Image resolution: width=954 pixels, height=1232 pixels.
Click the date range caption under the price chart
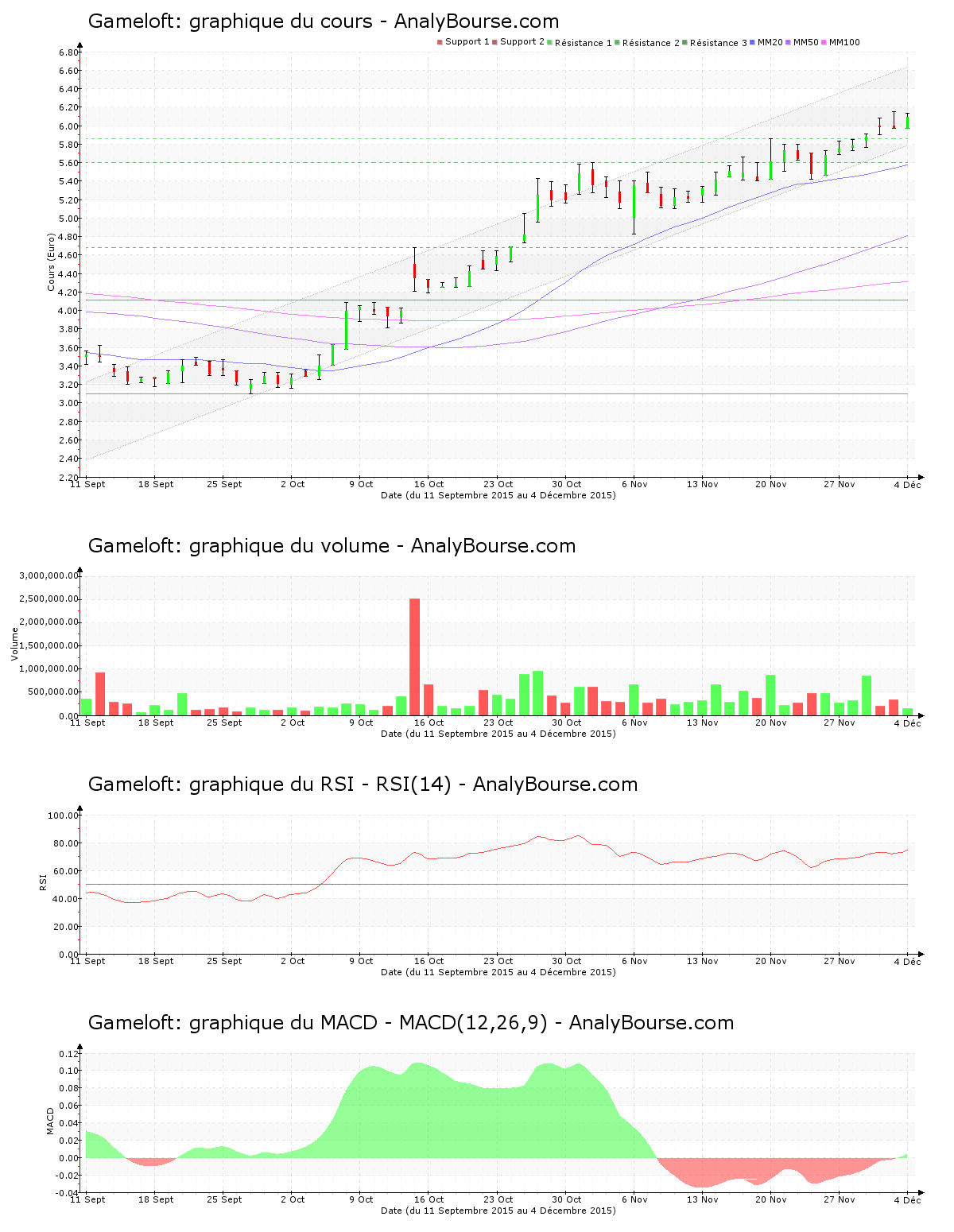coord(498,495)
